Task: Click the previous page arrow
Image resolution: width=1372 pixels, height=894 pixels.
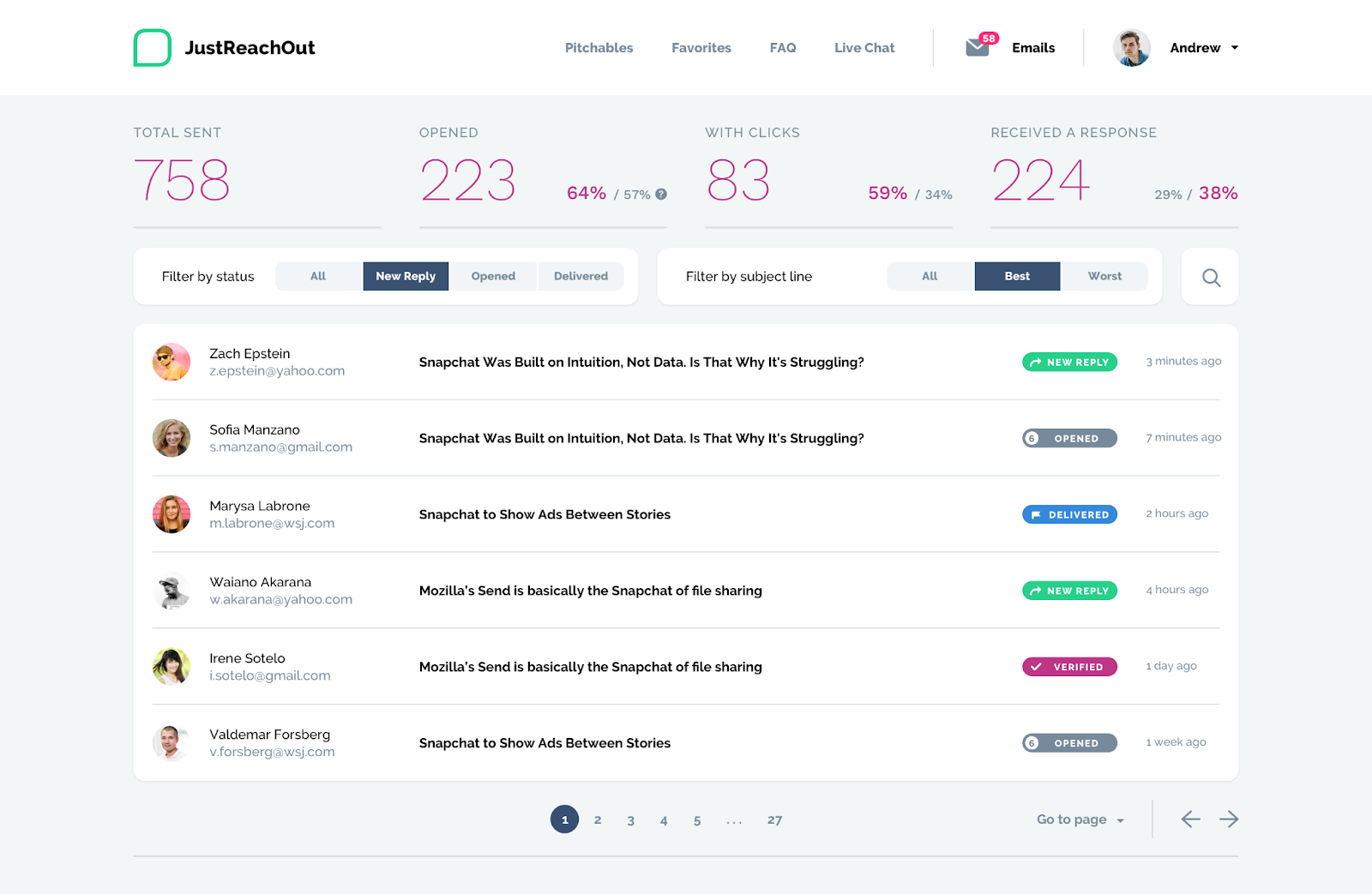Action: pyautogui.click(x=1190, y=819)
